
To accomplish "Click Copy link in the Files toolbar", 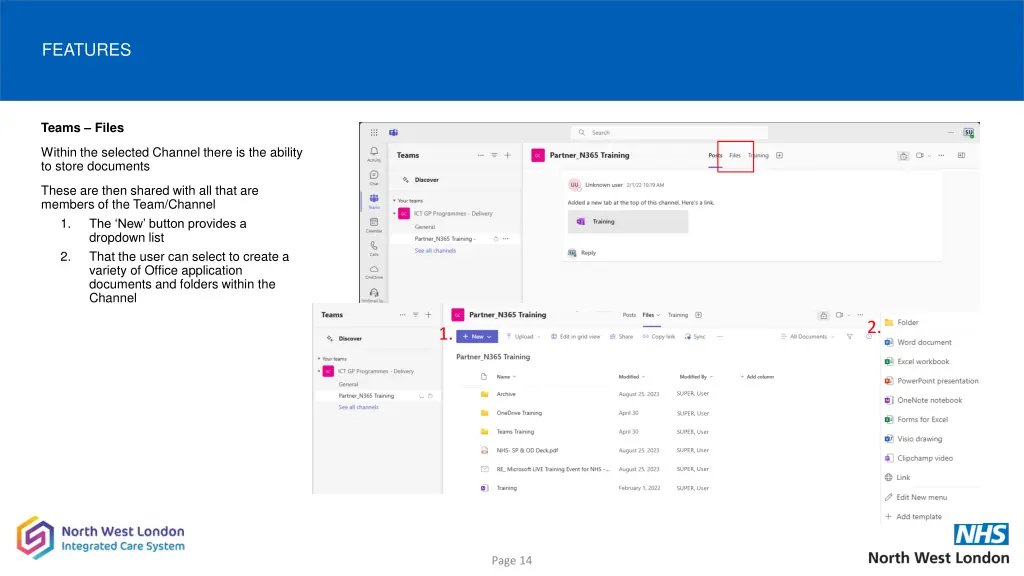I will 659,337.
